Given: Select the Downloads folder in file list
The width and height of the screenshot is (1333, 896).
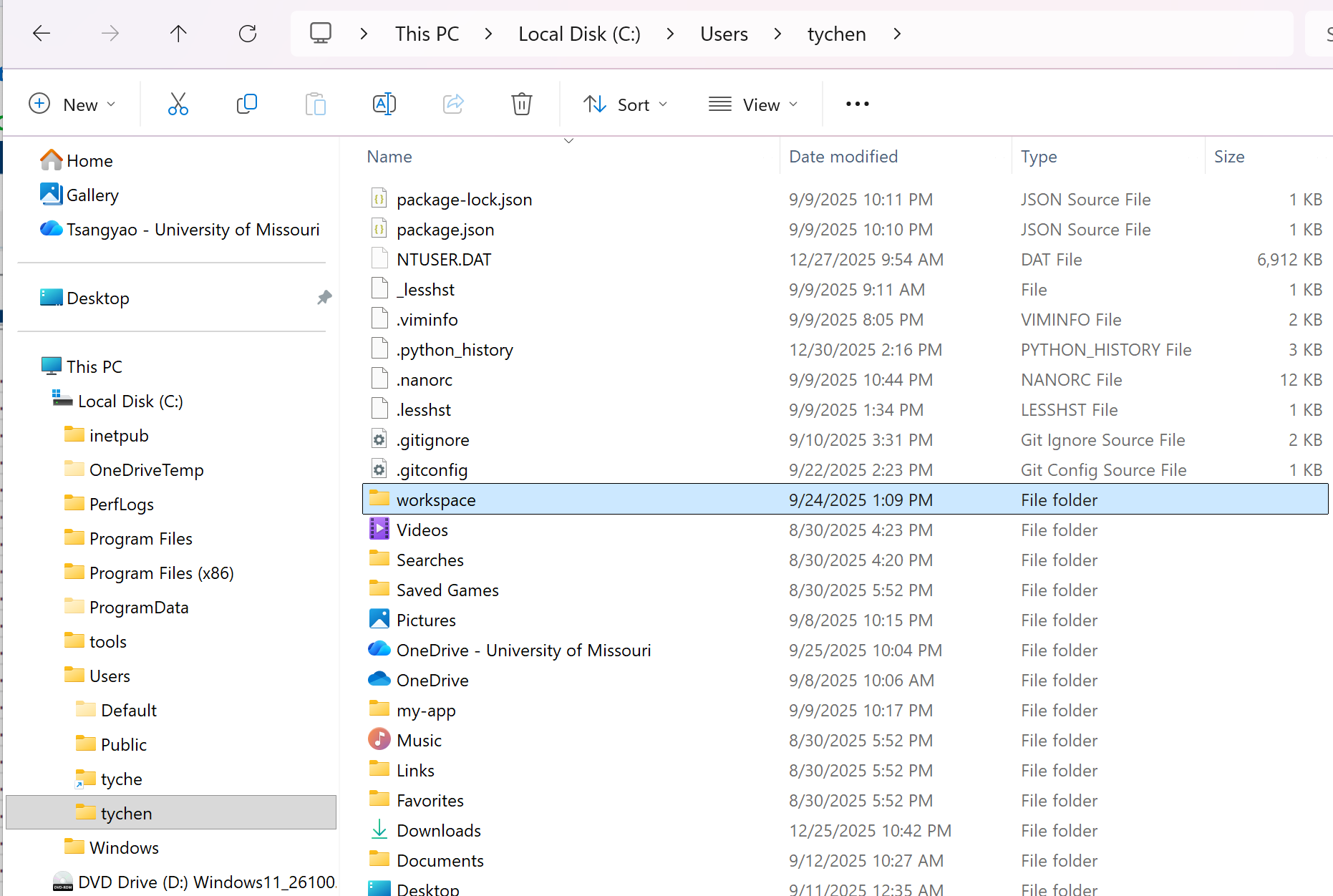Looking at the screenshot, I should click(438, 831).
